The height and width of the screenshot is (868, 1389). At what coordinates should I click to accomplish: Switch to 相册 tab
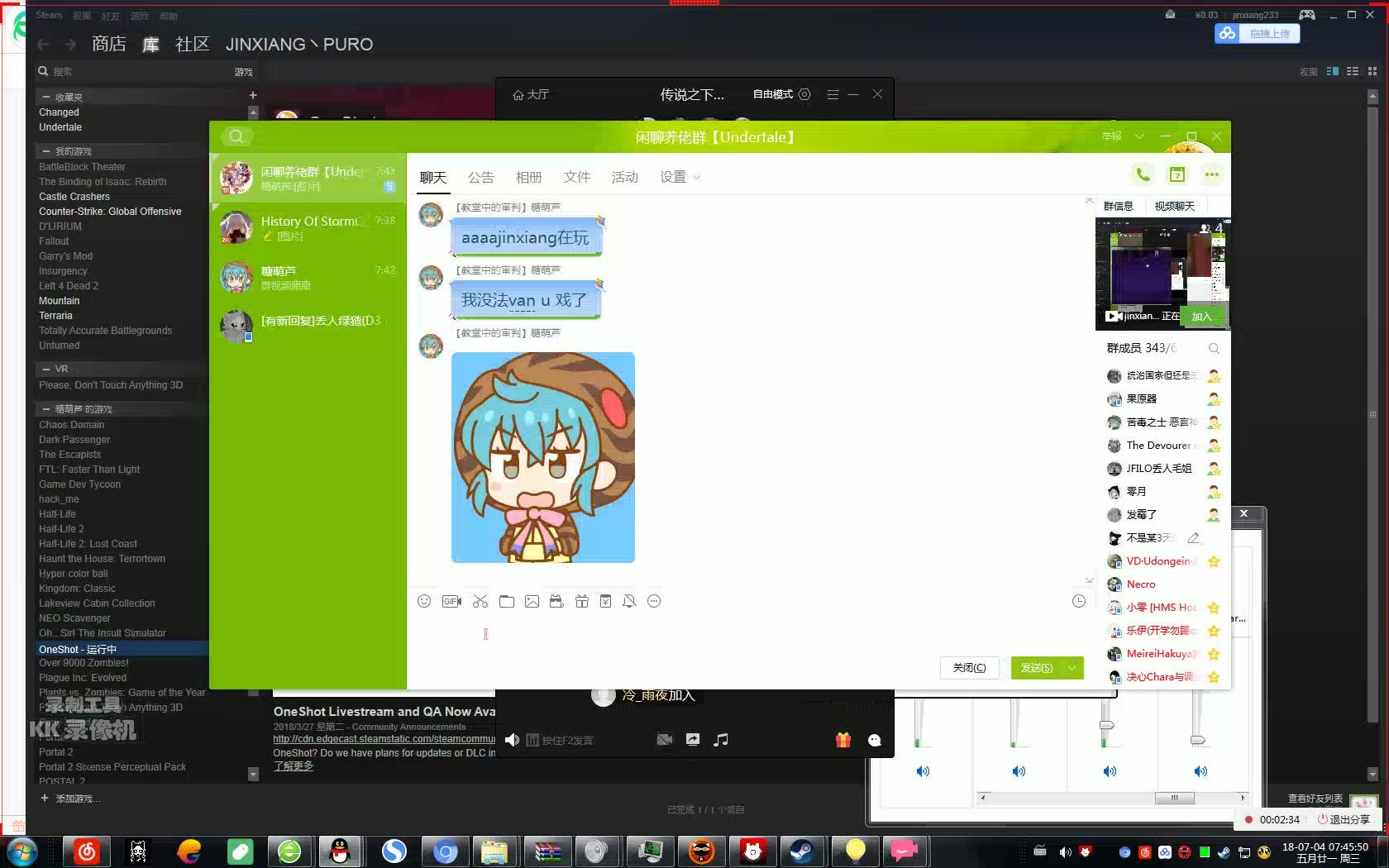[528, 177]
